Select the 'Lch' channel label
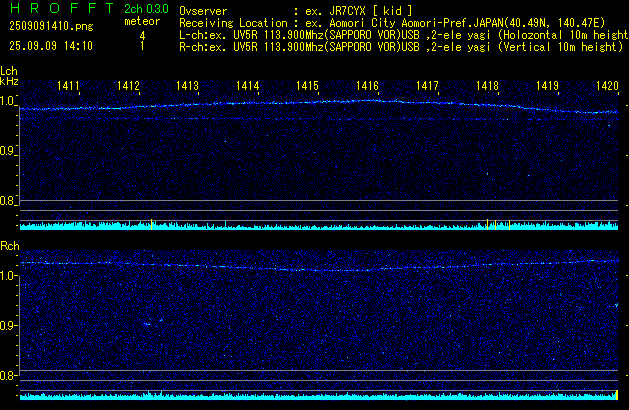 [x=9, y=71]
